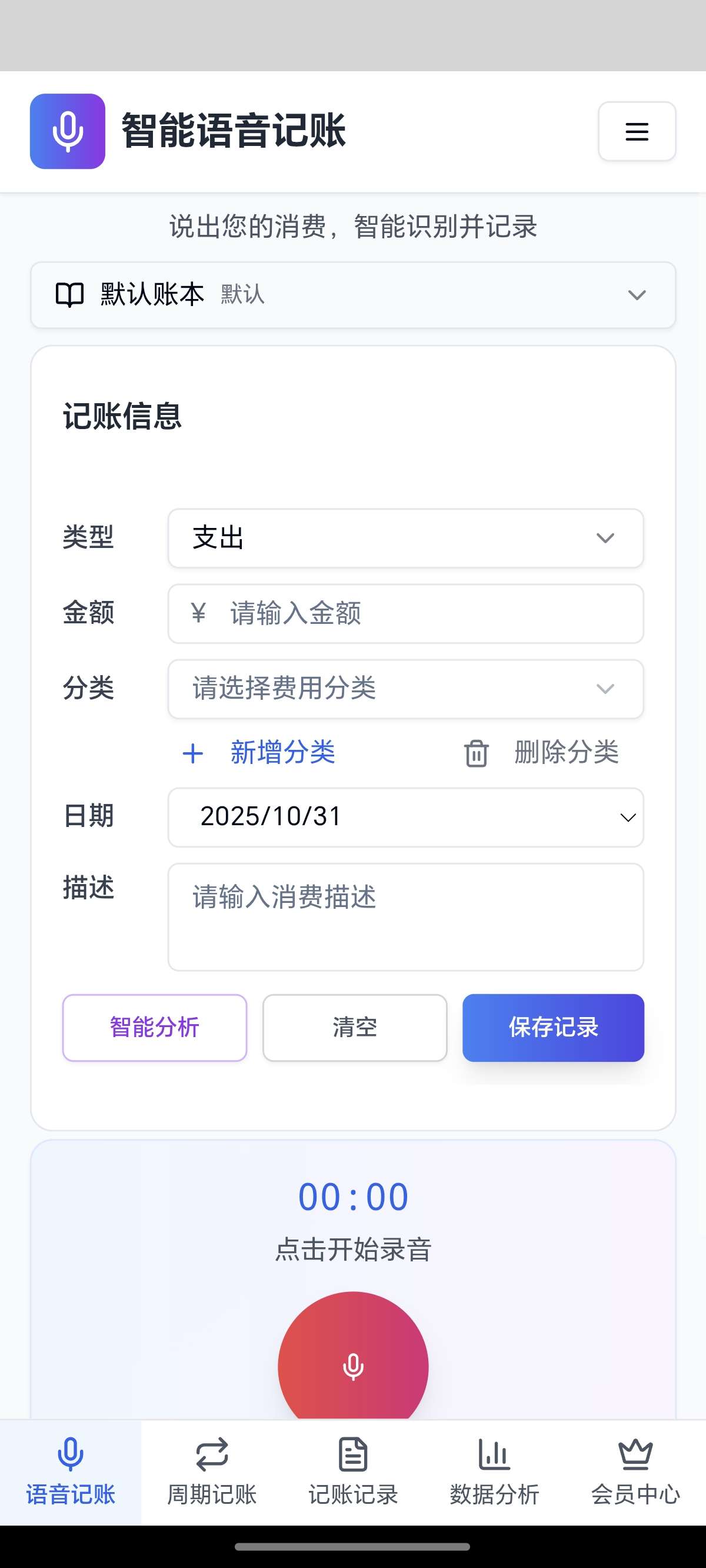Open the hamburger menu
This screenshot has width=706, height=1568.
pyautogui.click(x=637, y=131)
